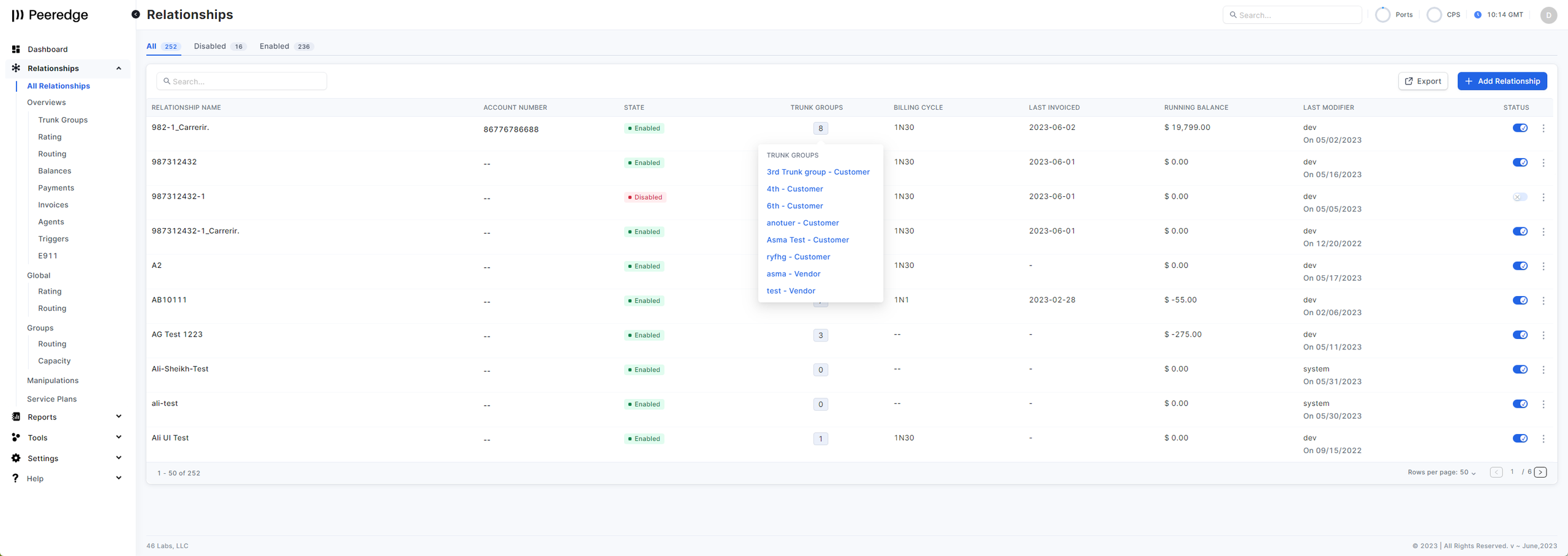Click Add Relationship button
1568x556 pixels.
(x=1502, y=81)
